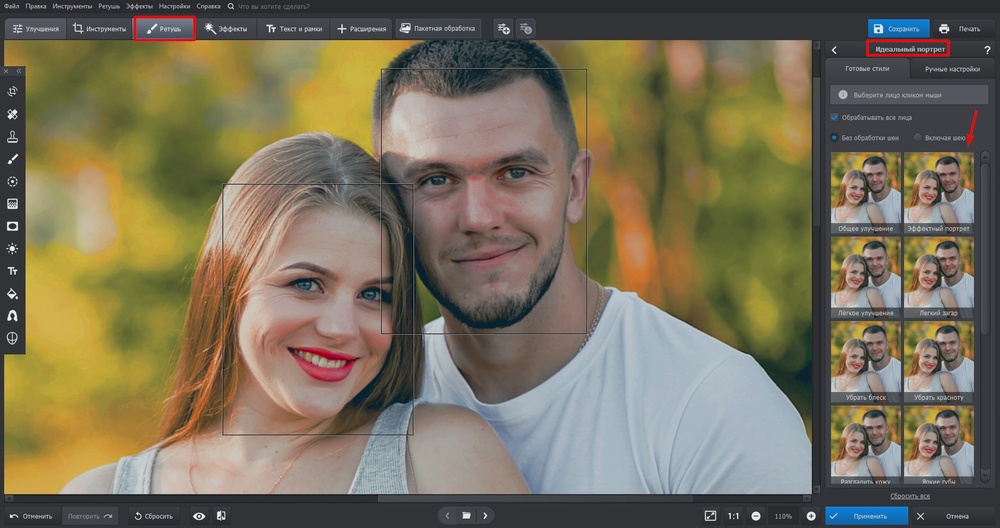Apply the Легкий загар style thumbnail
The width and height of the screenshot is (1000, 528).
938,277
